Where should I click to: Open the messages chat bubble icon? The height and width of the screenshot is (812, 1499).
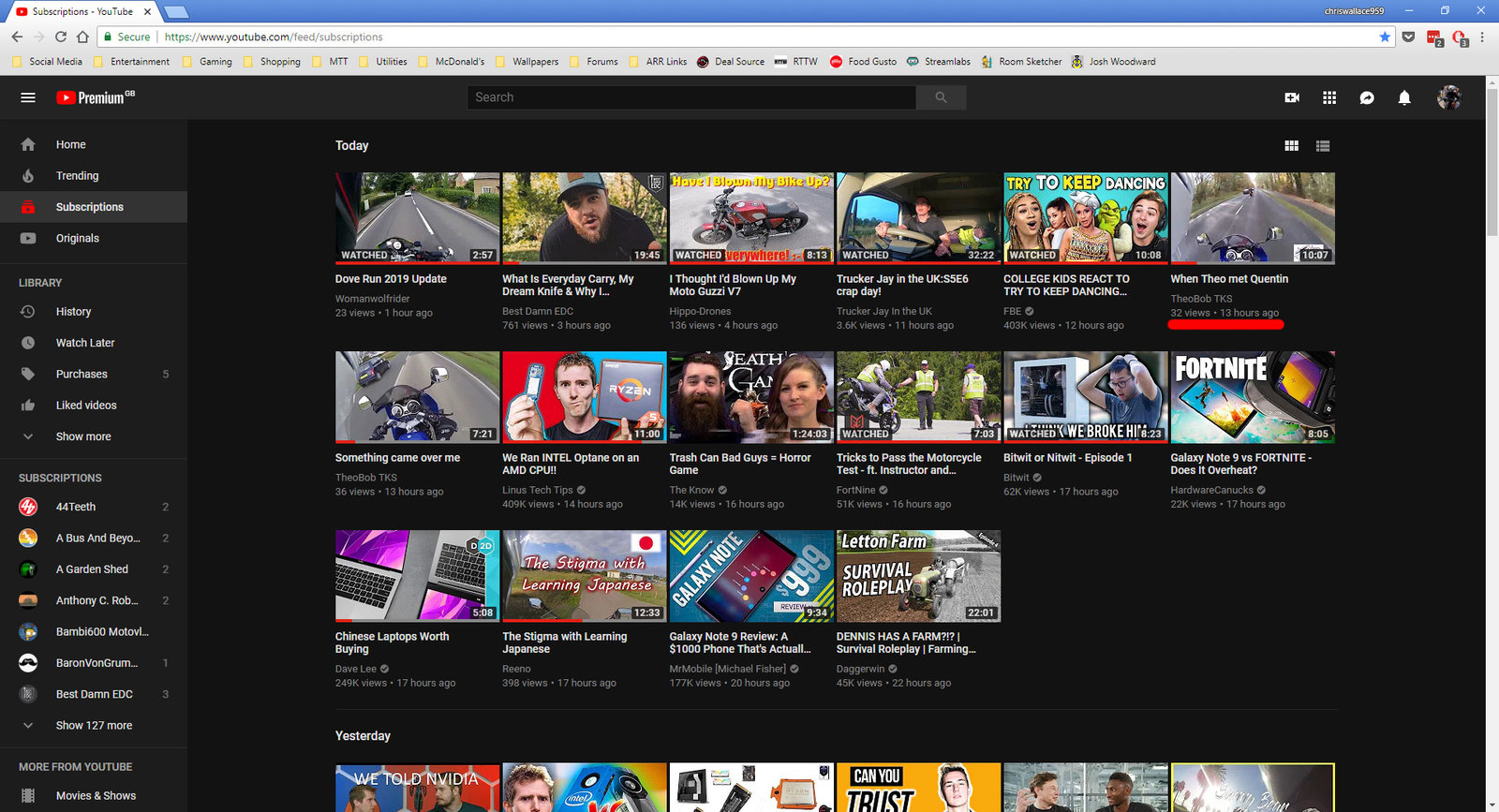point(1367,97)
